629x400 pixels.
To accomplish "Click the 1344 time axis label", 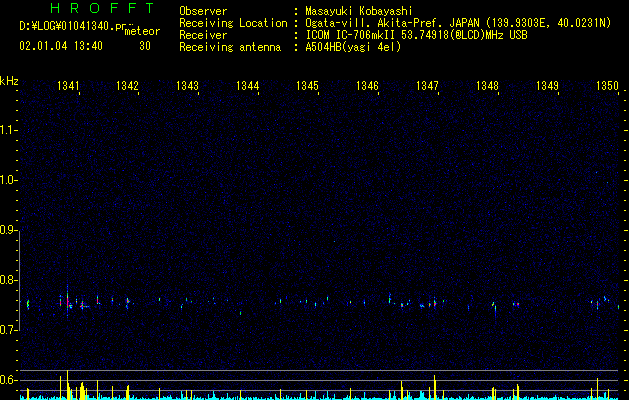I will (248, 85).
